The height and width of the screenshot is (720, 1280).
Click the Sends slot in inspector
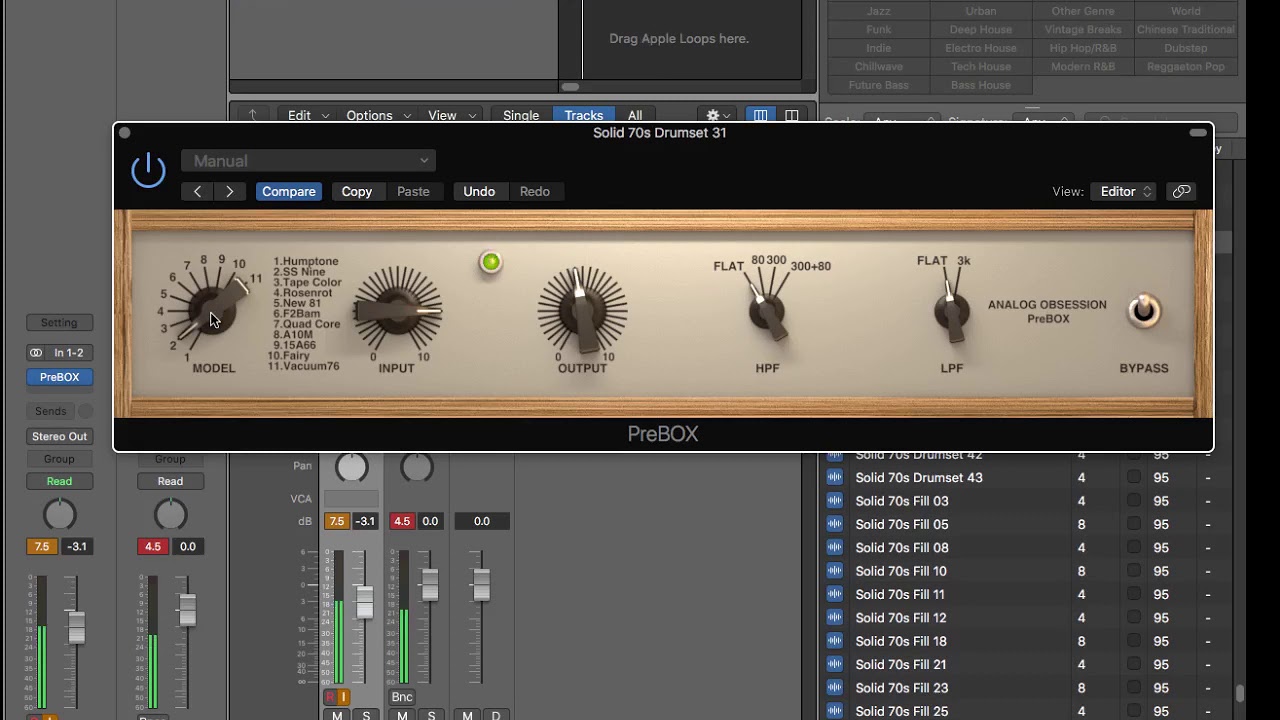51,411
